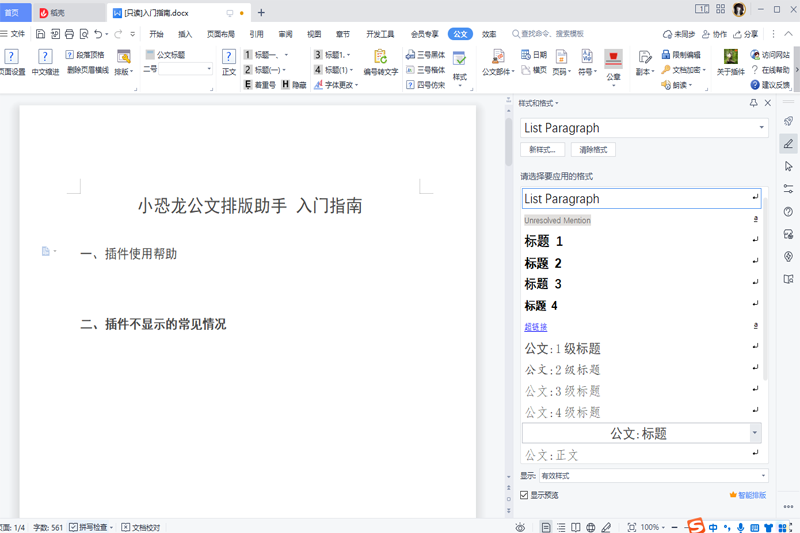Click the Print Preview icon
The height and width of the screenshot is (533, 800).
84,34
